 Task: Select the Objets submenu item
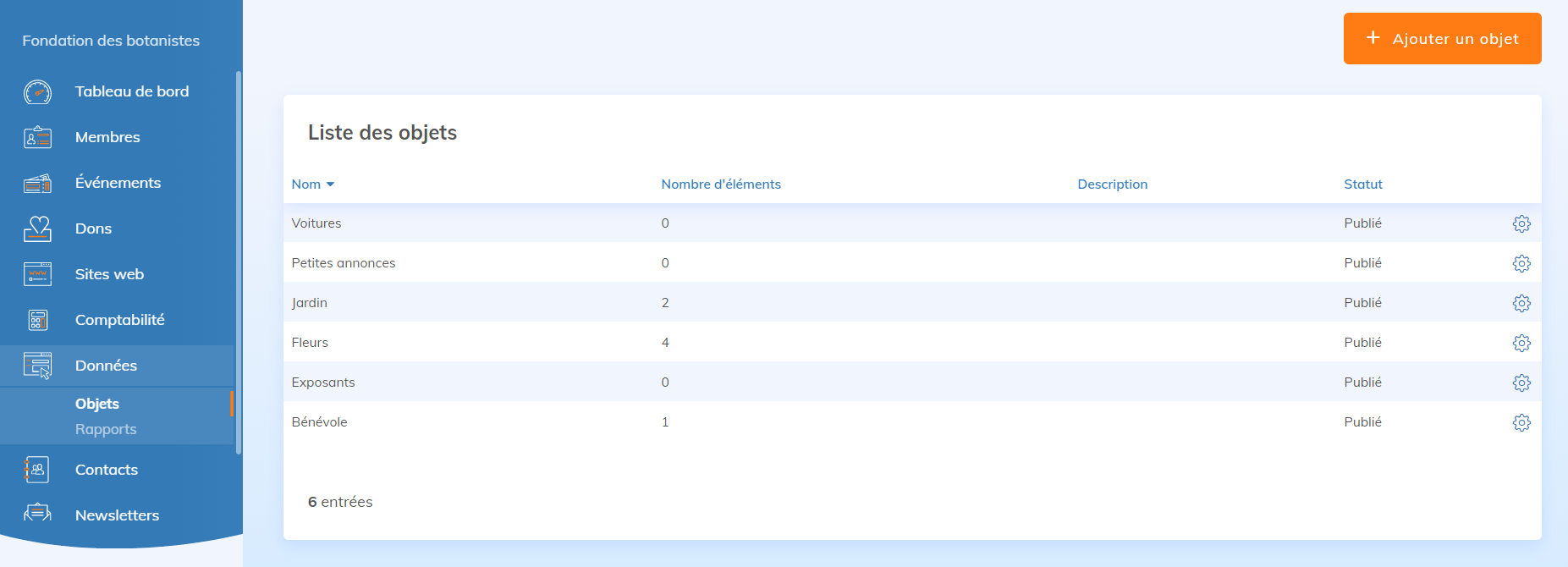(97, 404)
